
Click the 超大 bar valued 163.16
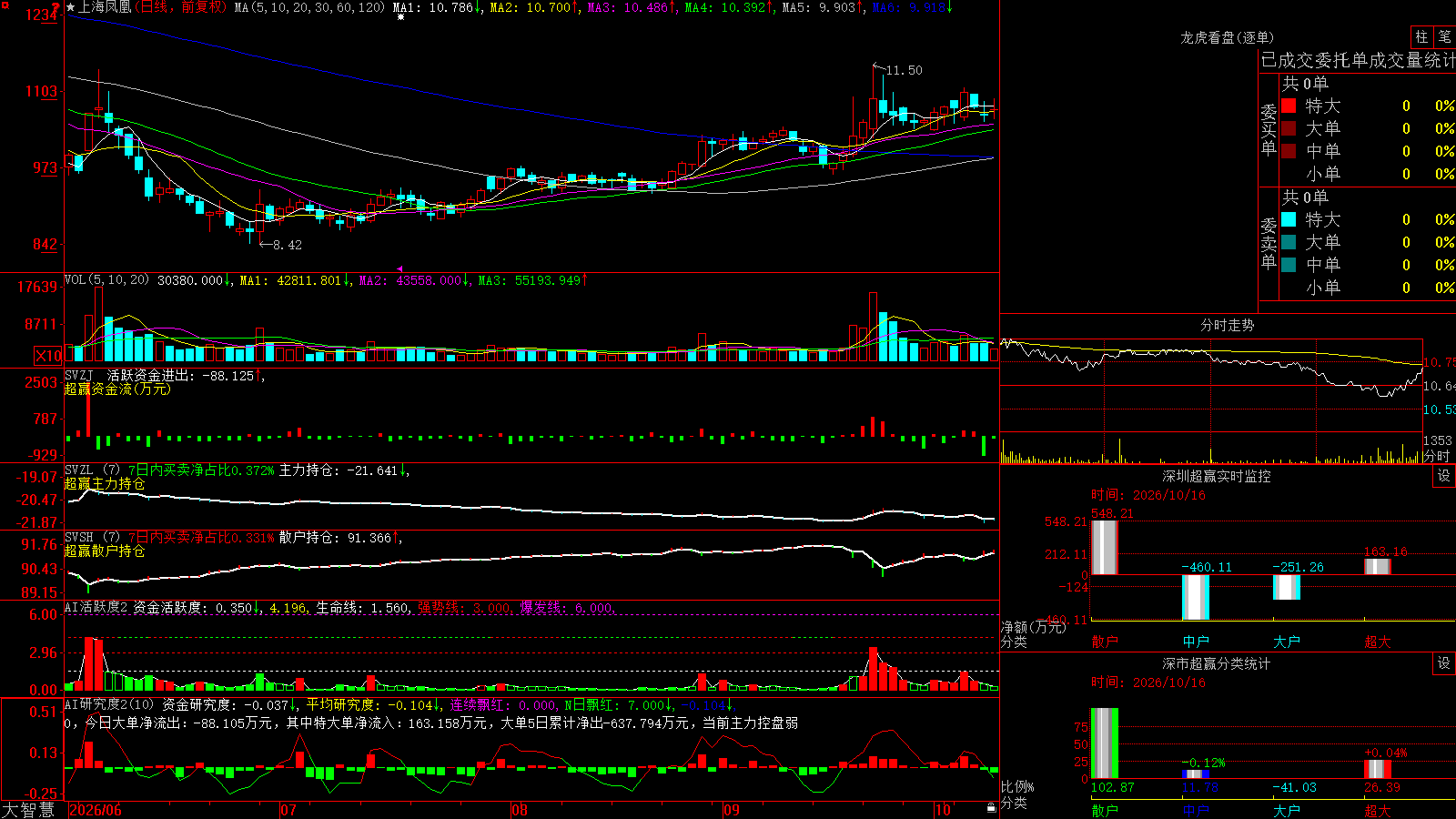[x=1377, y=566]
